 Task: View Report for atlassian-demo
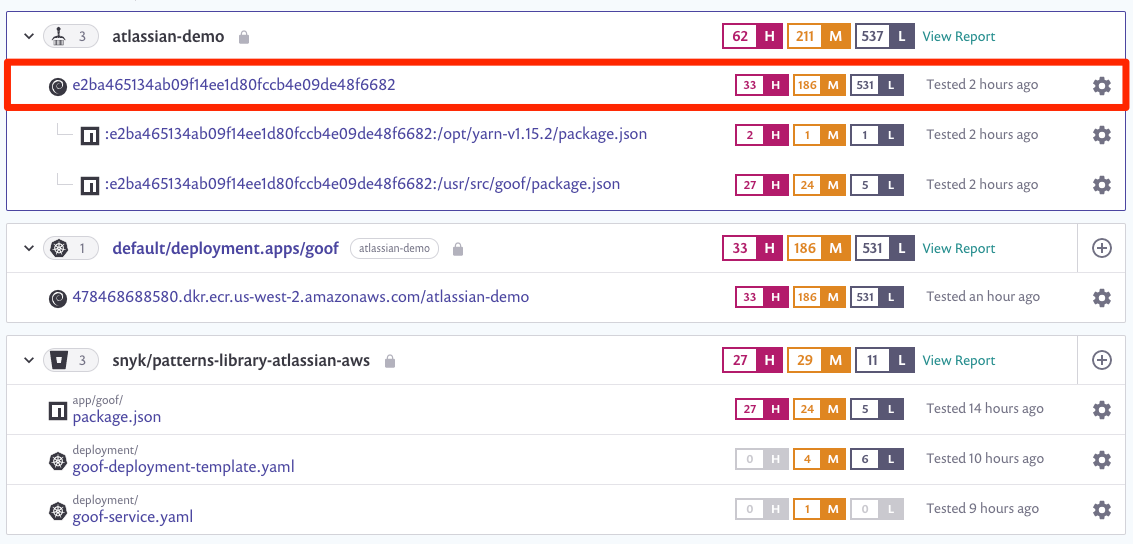coord(959,36)
